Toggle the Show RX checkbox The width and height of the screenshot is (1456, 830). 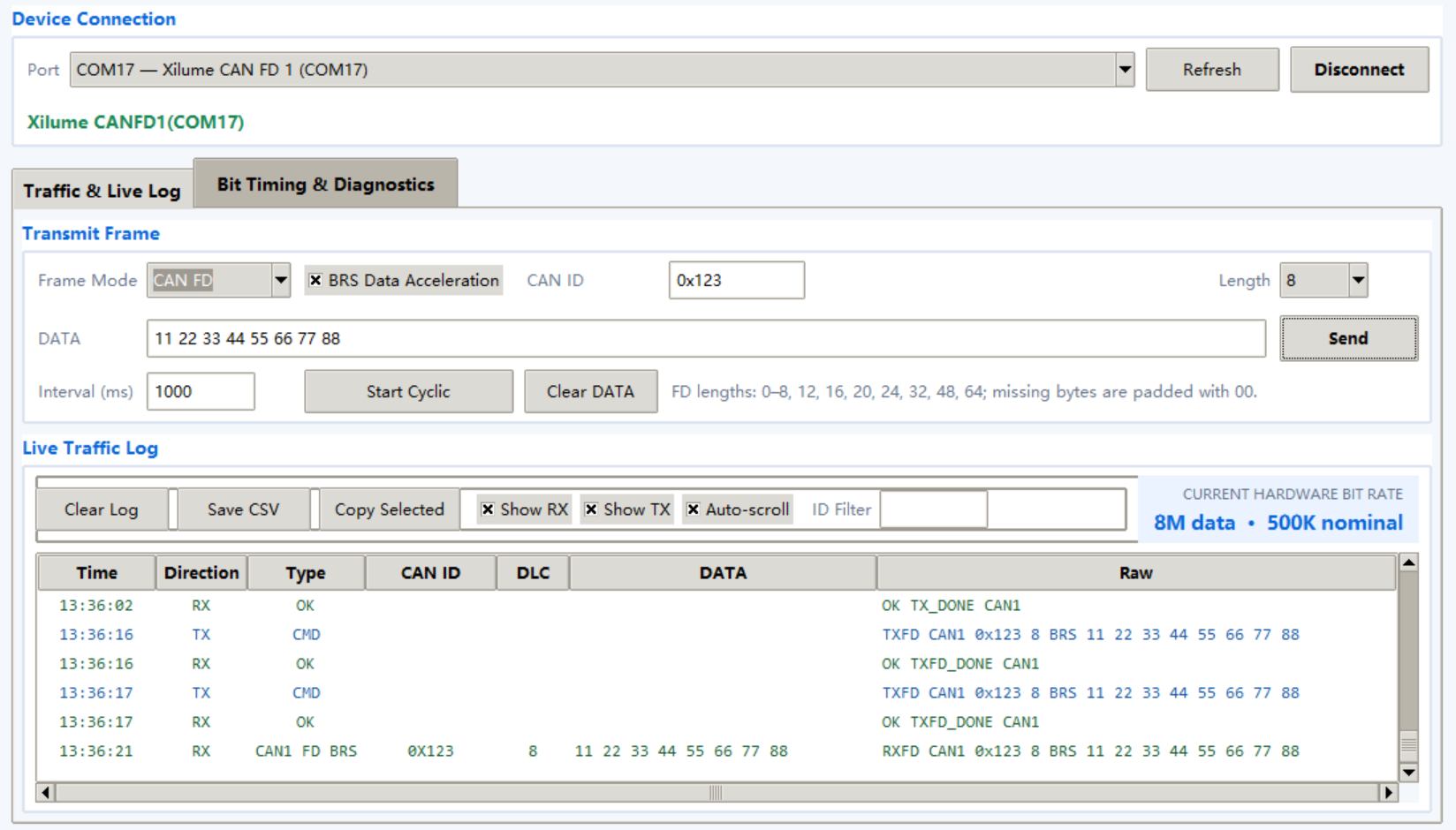click(525, 509)
